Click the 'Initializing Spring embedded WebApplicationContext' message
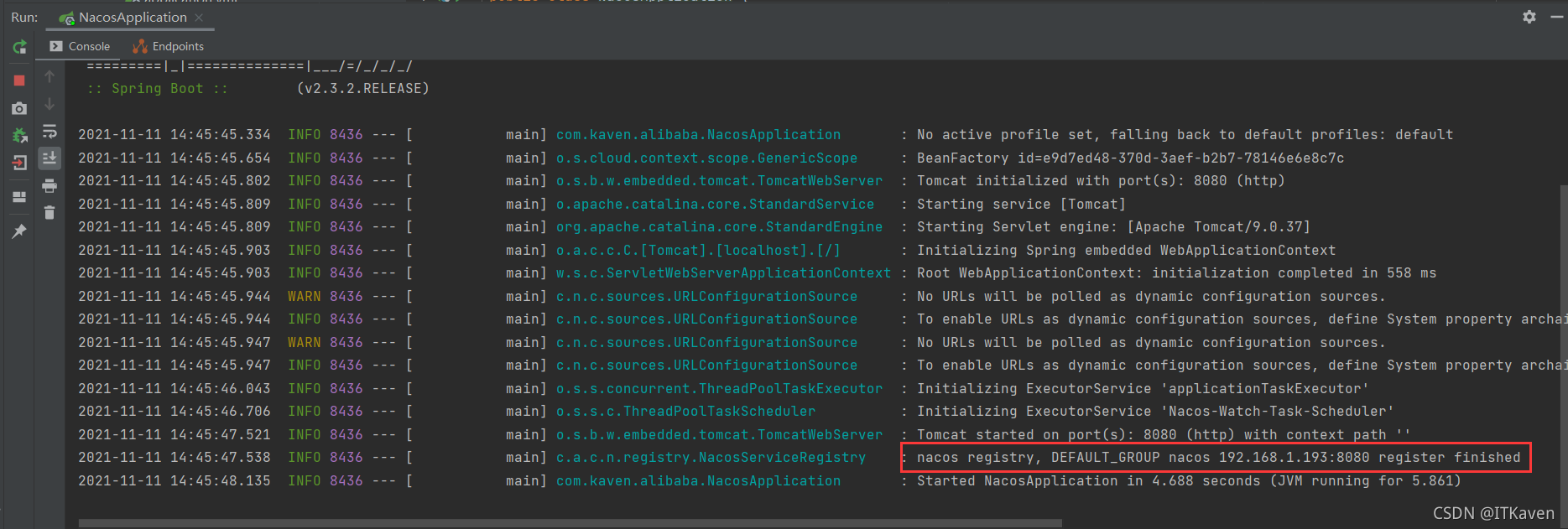The width and height of the screenshot is (1568, 529). tap(1126, 251)
